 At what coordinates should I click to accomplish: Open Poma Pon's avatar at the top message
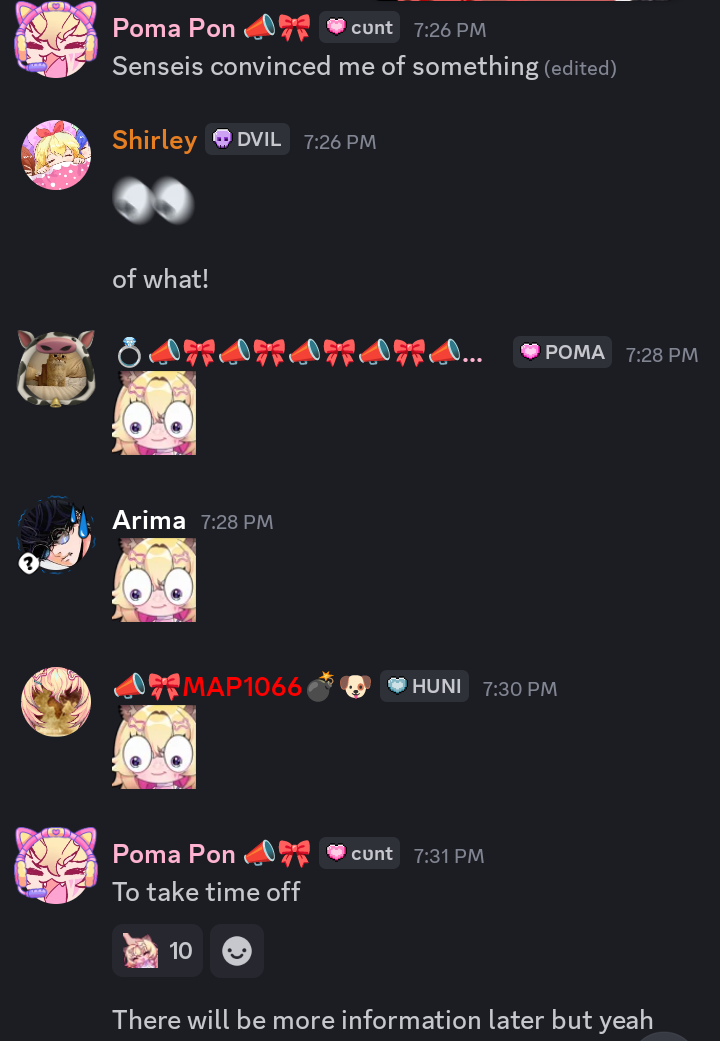pos(56,40)
